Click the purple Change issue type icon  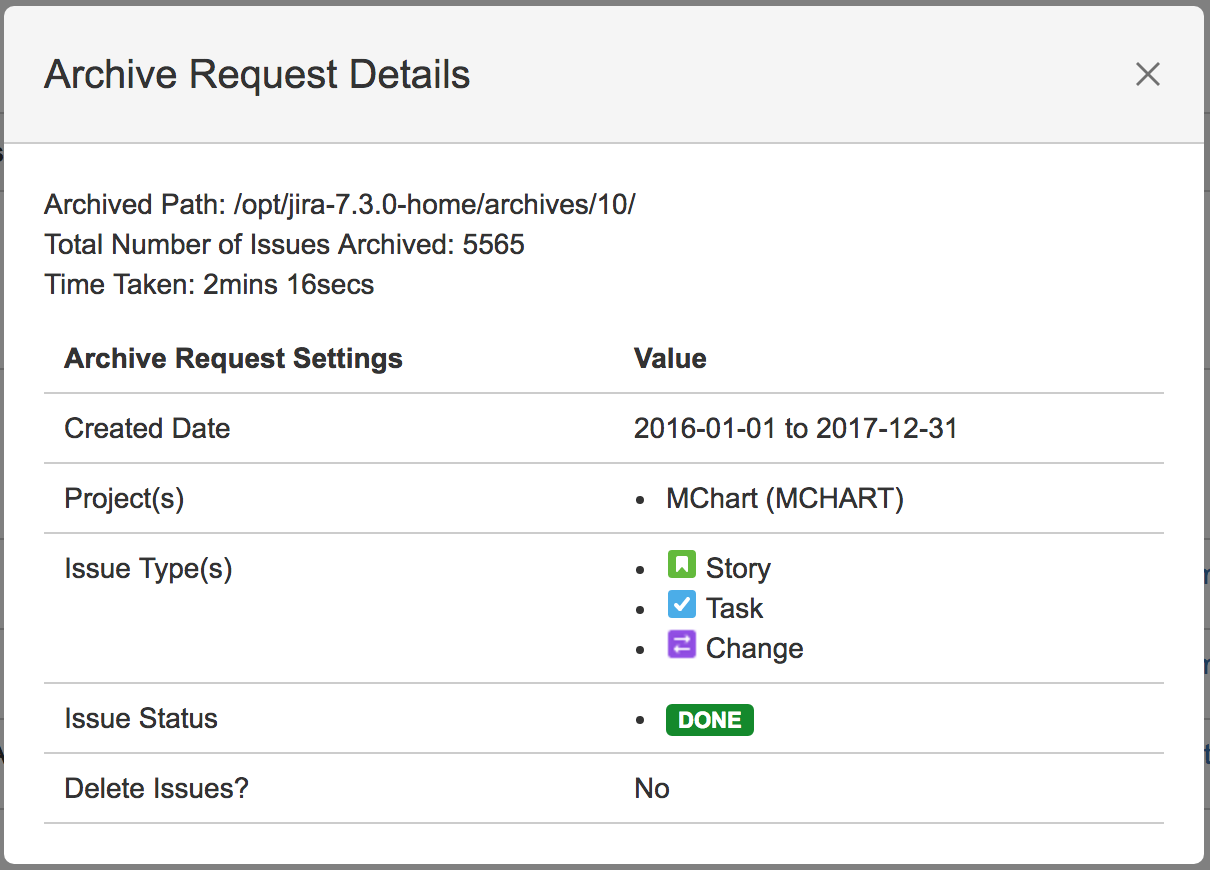click(x=681, y=645)
